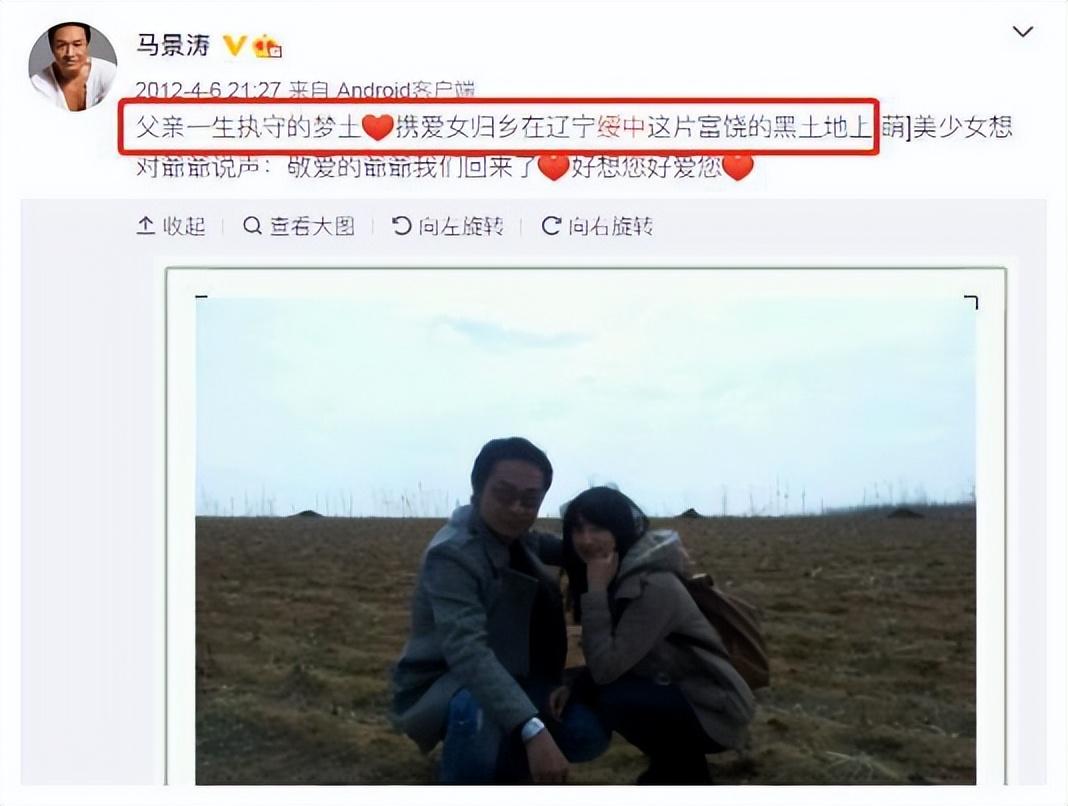This screenshot has width=1068, height=806.
Task: Rotate the image right with 向右旋转
Action: point(597,226)
